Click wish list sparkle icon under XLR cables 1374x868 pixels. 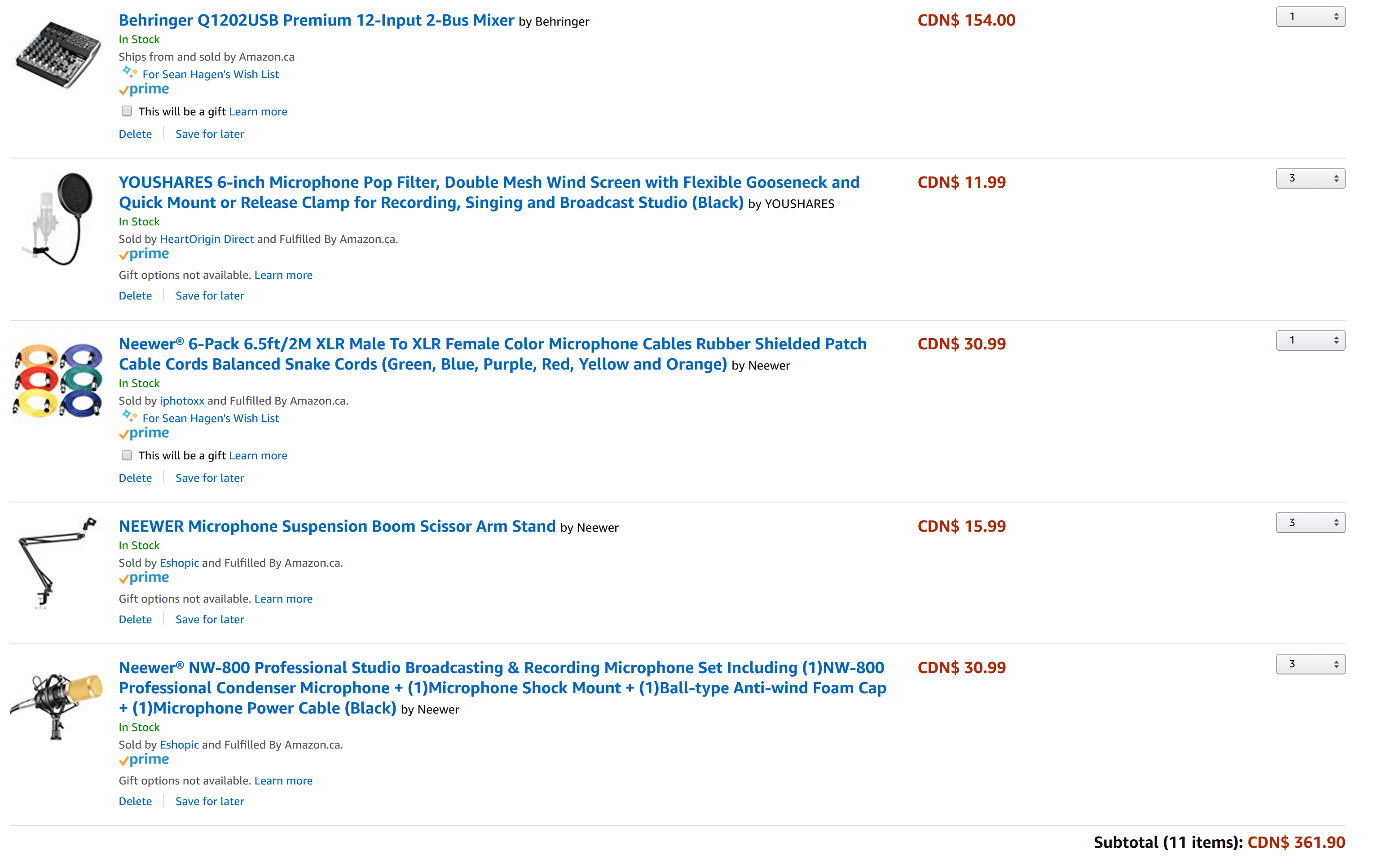(129, 417)
